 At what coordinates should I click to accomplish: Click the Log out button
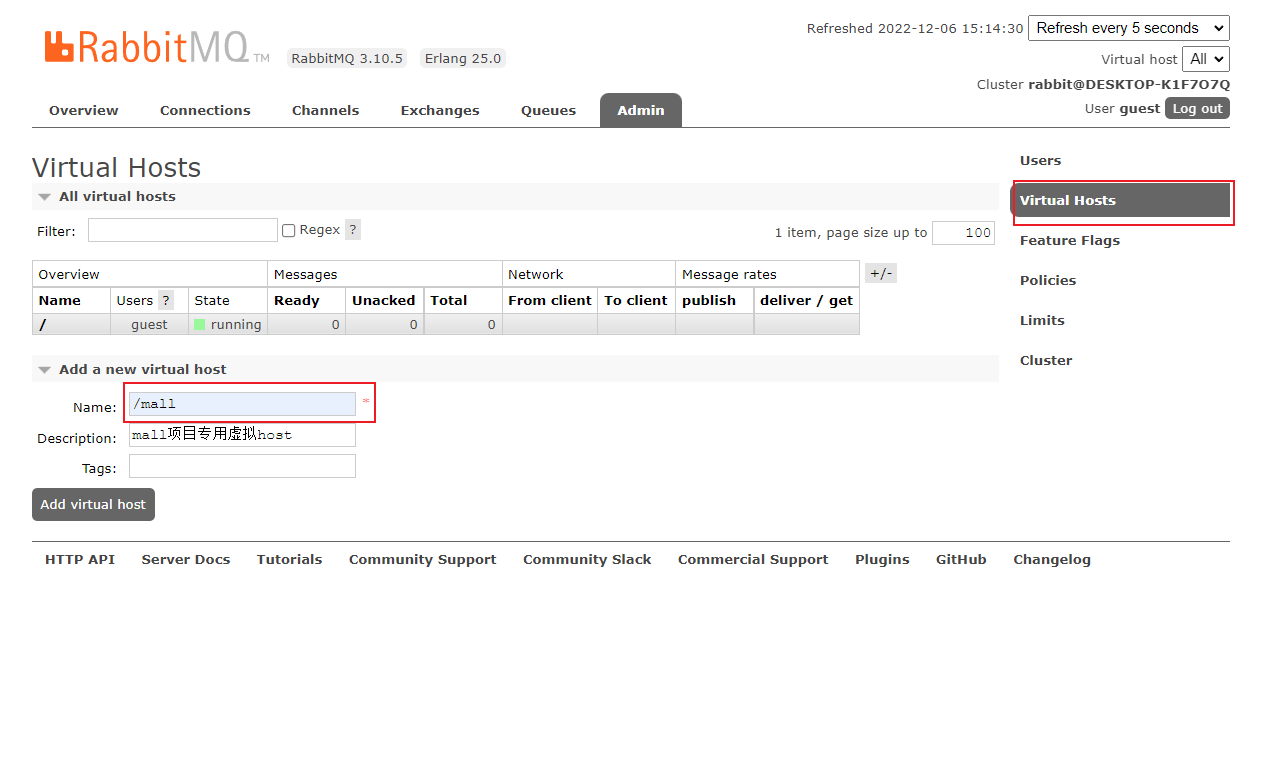point(1197,108)
